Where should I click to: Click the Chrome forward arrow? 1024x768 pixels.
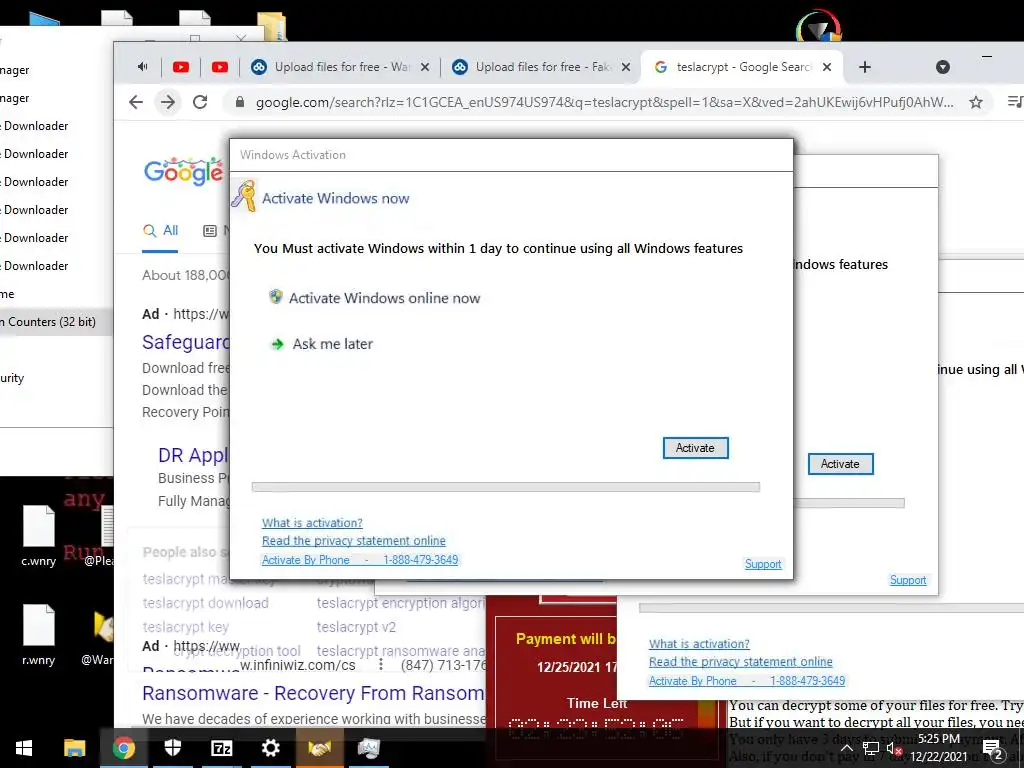[x=168, y=102]
